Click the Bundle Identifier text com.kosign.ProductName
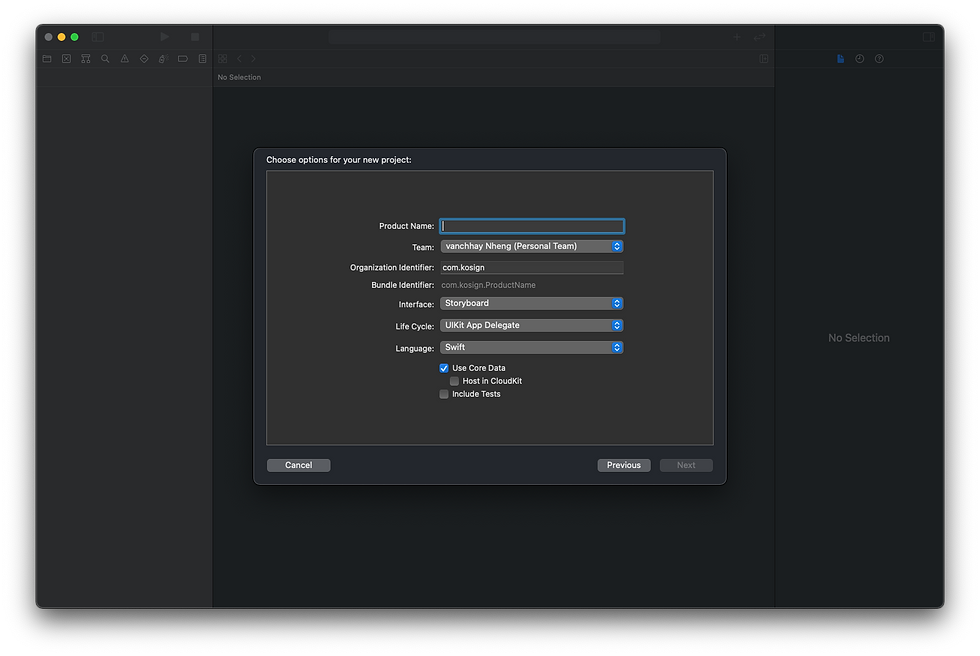This screenshot has height=656, width=980. (x=488, y=286)
